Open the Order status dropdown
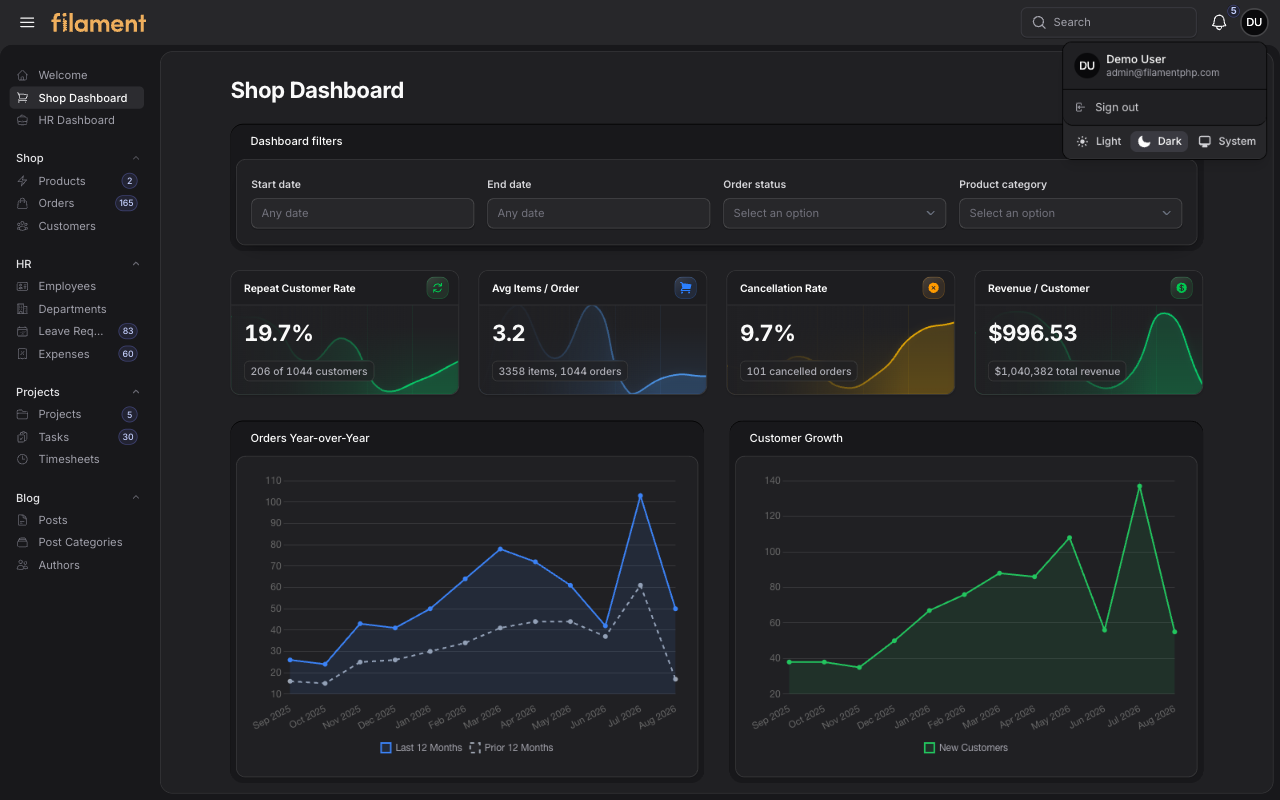Screen dimensions: 1280x800 tap(834, 213)
